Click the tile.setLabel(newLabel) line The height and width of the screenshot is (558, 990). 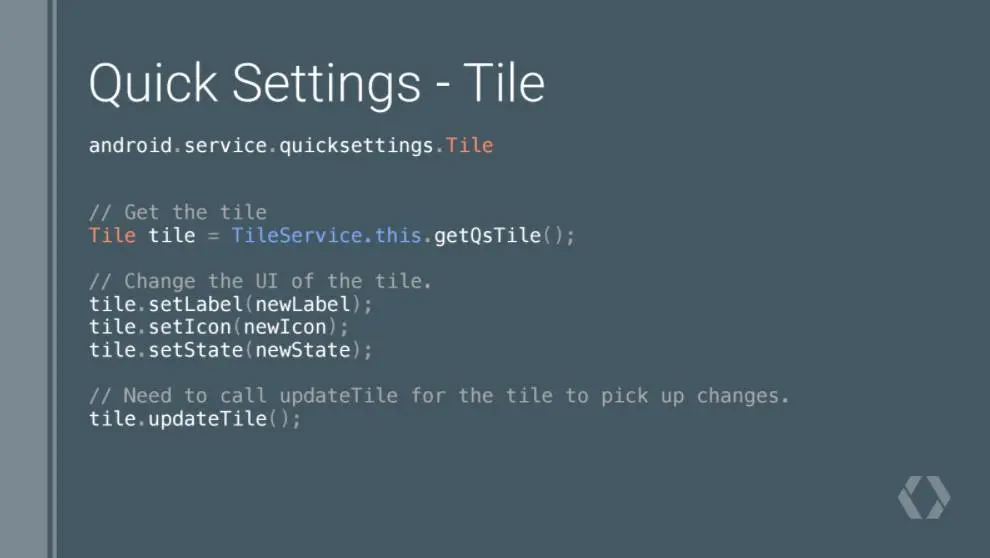230,304
